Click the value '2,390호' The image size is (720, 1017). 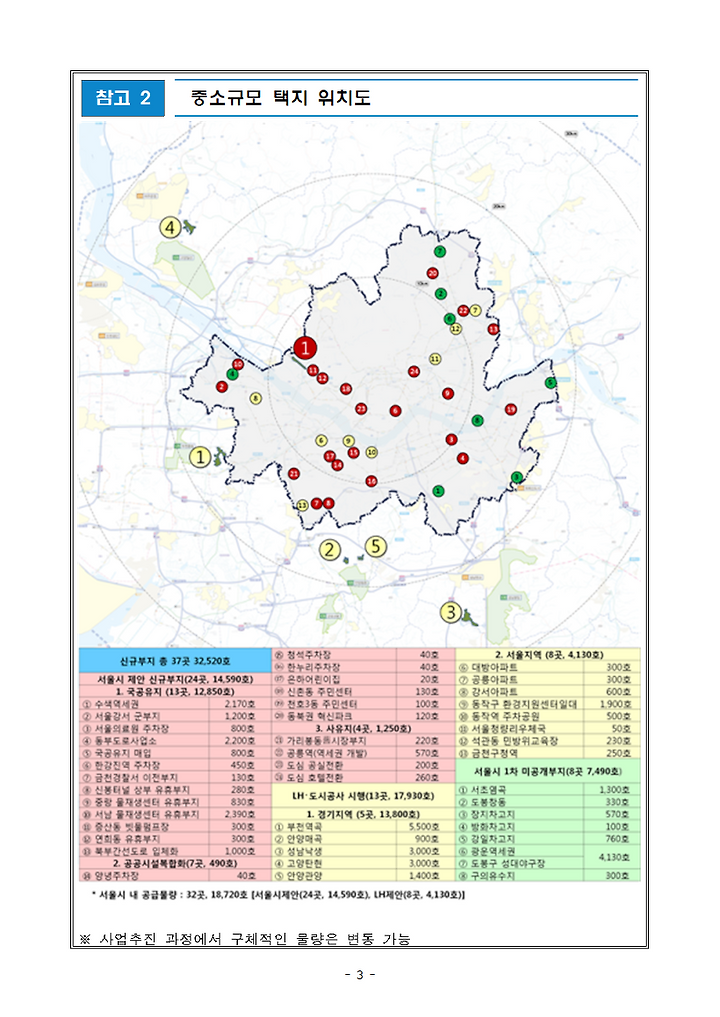coord(240,814)
